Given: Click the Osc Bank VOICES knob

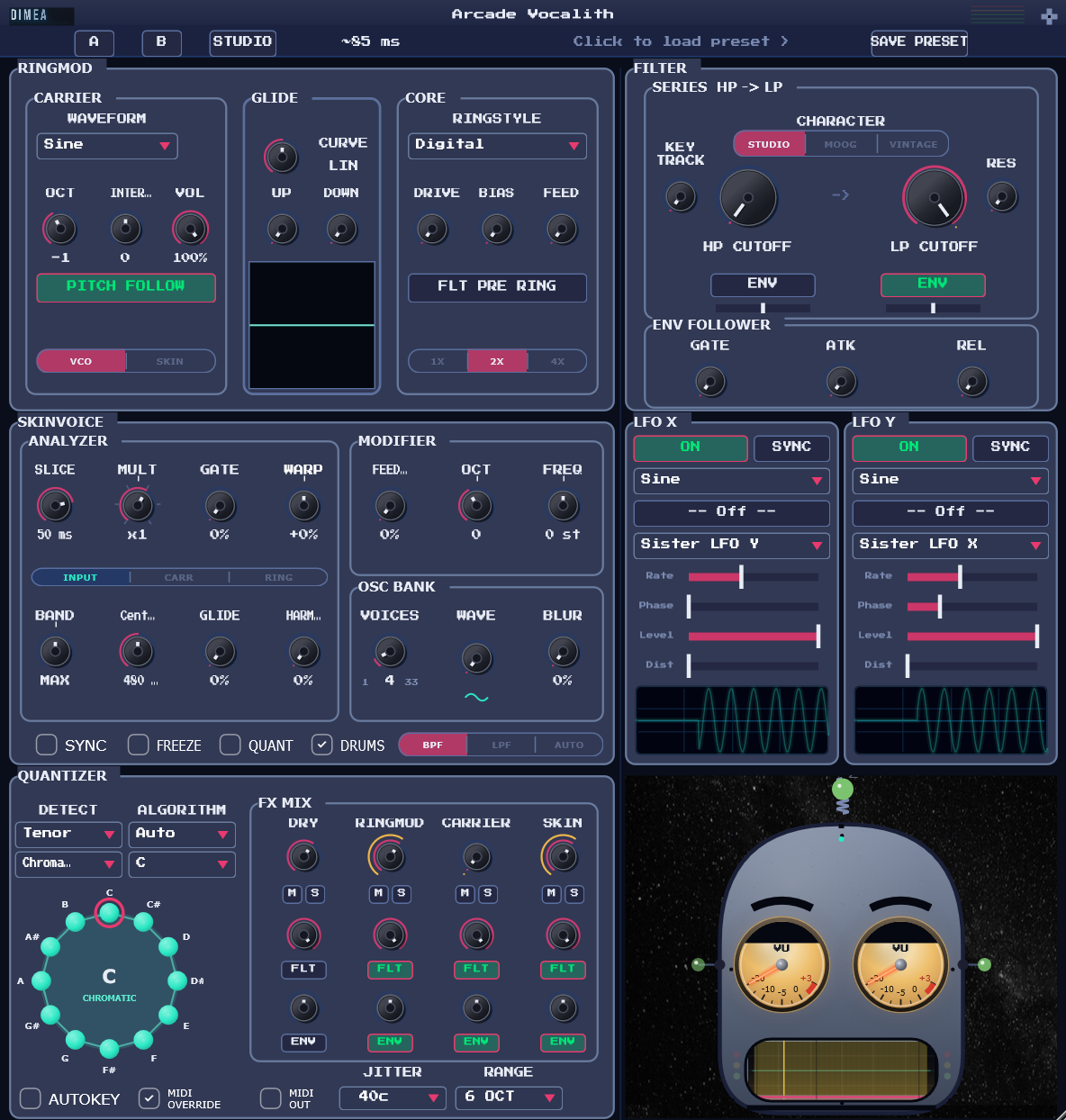Looking at the screenshot, I should pos(390,651).
